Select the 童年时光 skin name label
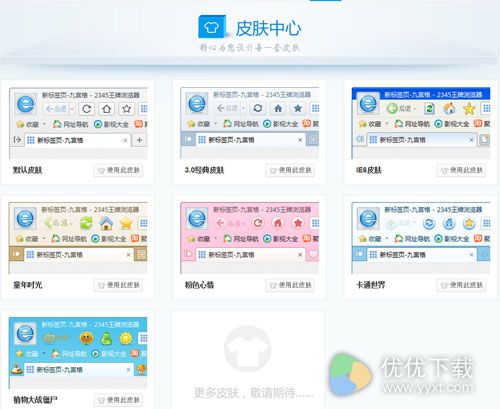 click(x=28, y=285)
